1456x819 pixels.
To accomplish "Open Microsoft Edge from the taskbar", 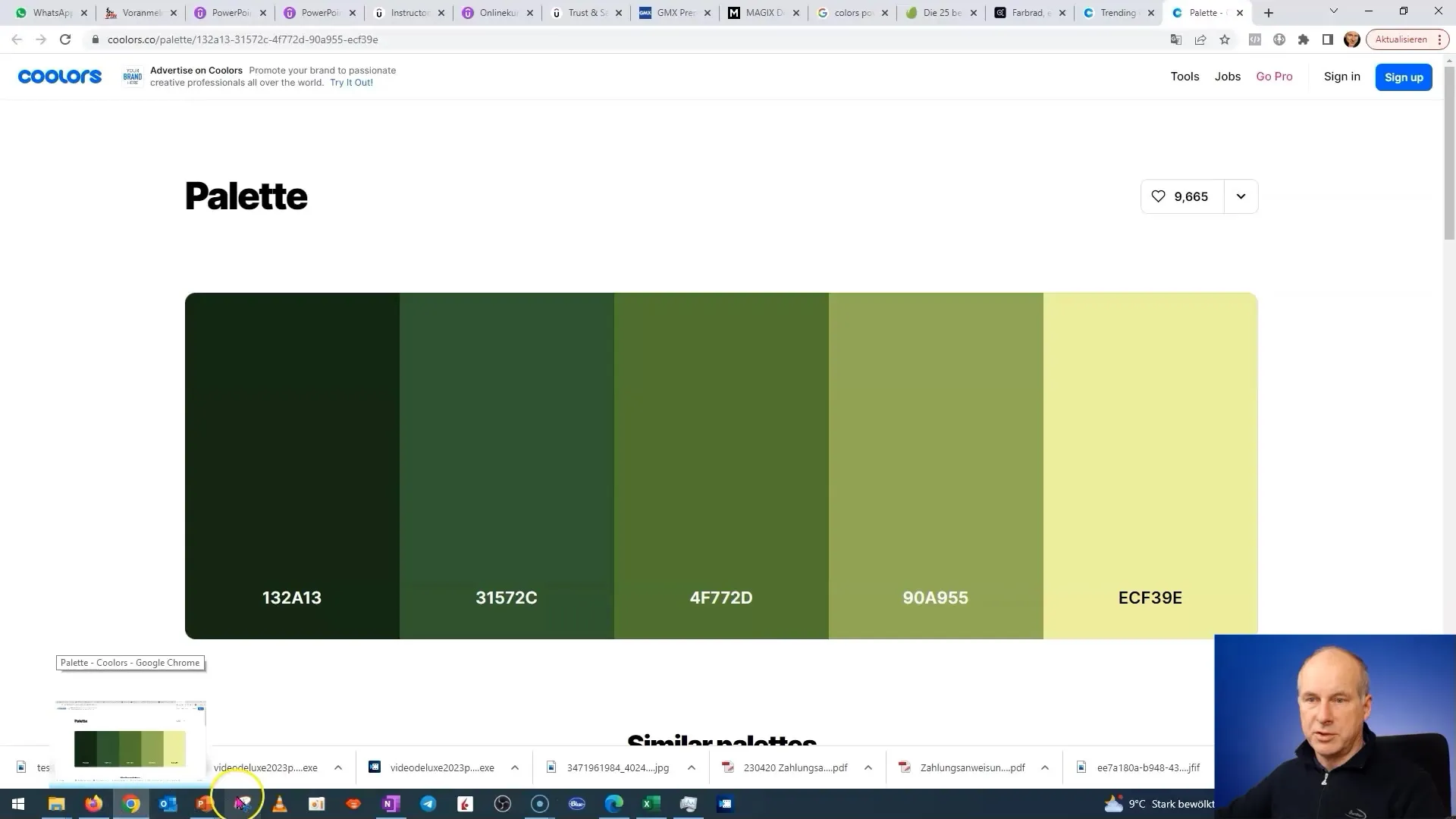I will [613, 804].
